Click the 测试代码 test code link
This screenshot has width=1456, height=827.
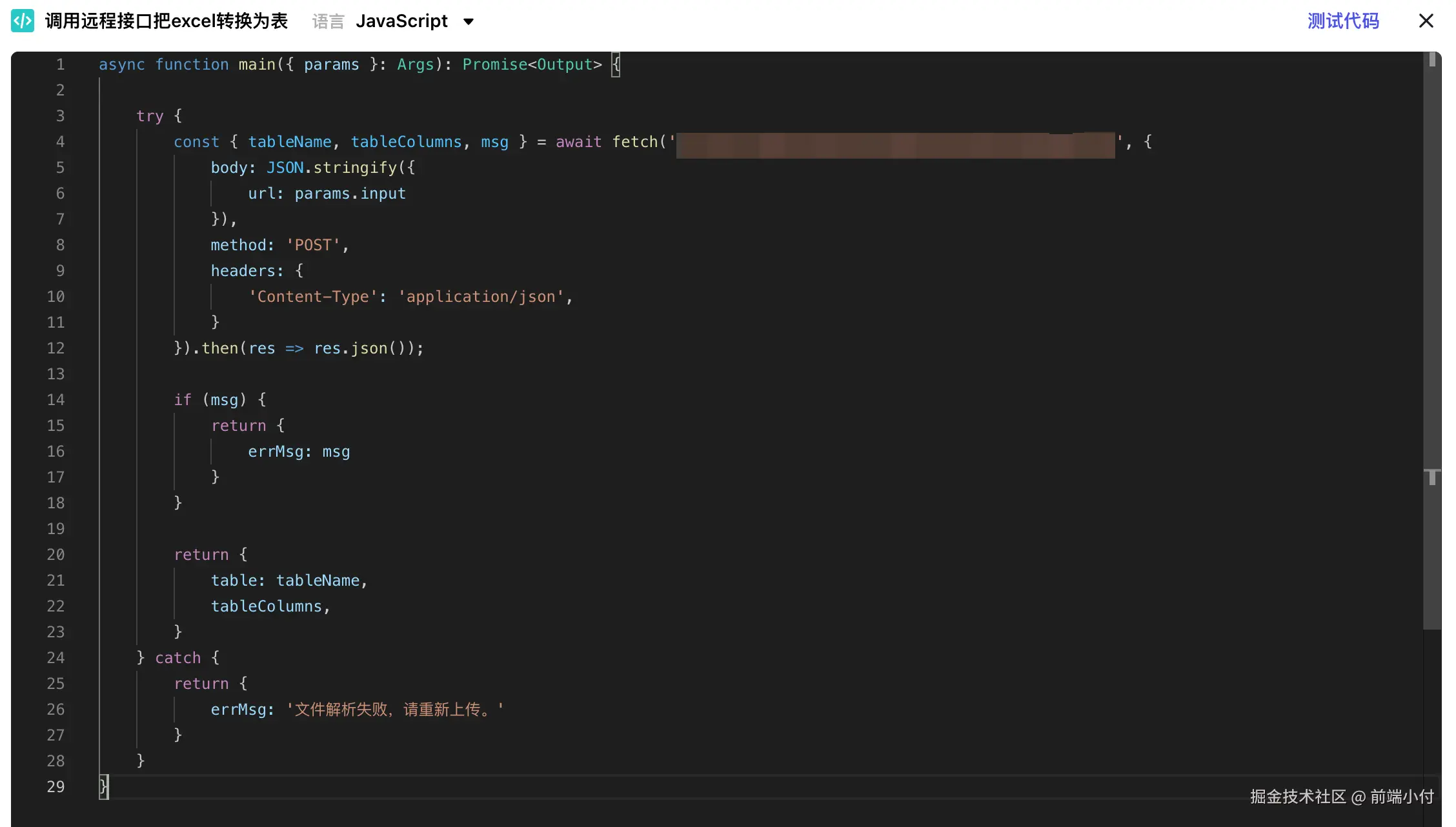tap(1343, 21)
